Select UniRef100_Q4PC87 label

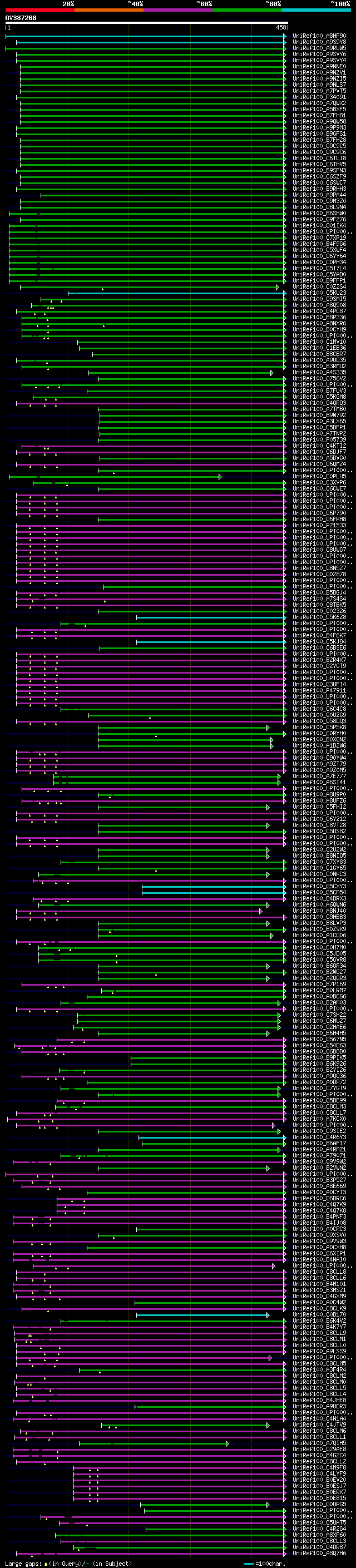(x=319, y=311)
